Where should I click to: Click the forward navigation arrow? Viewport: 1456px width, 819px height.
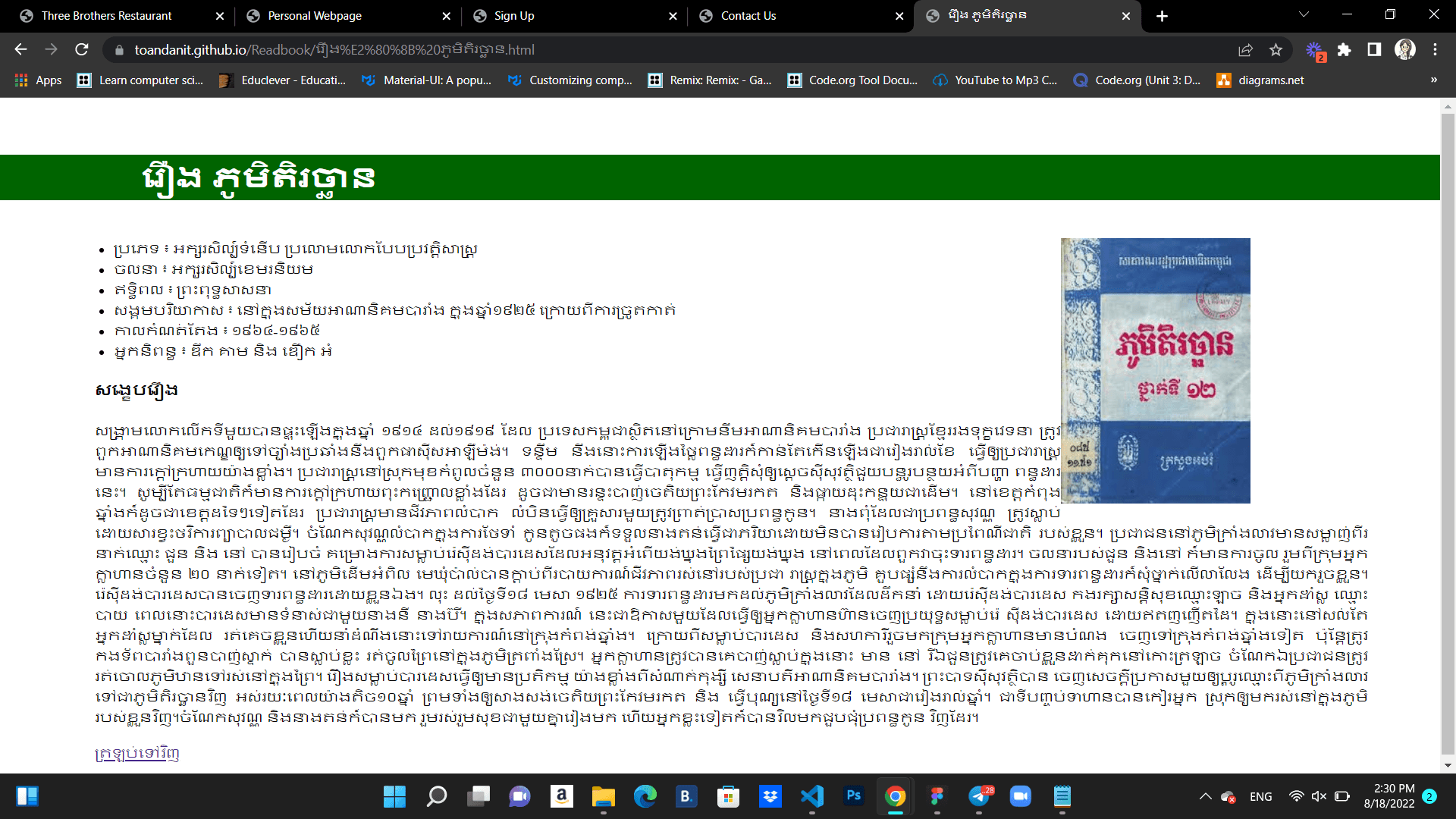51,49
